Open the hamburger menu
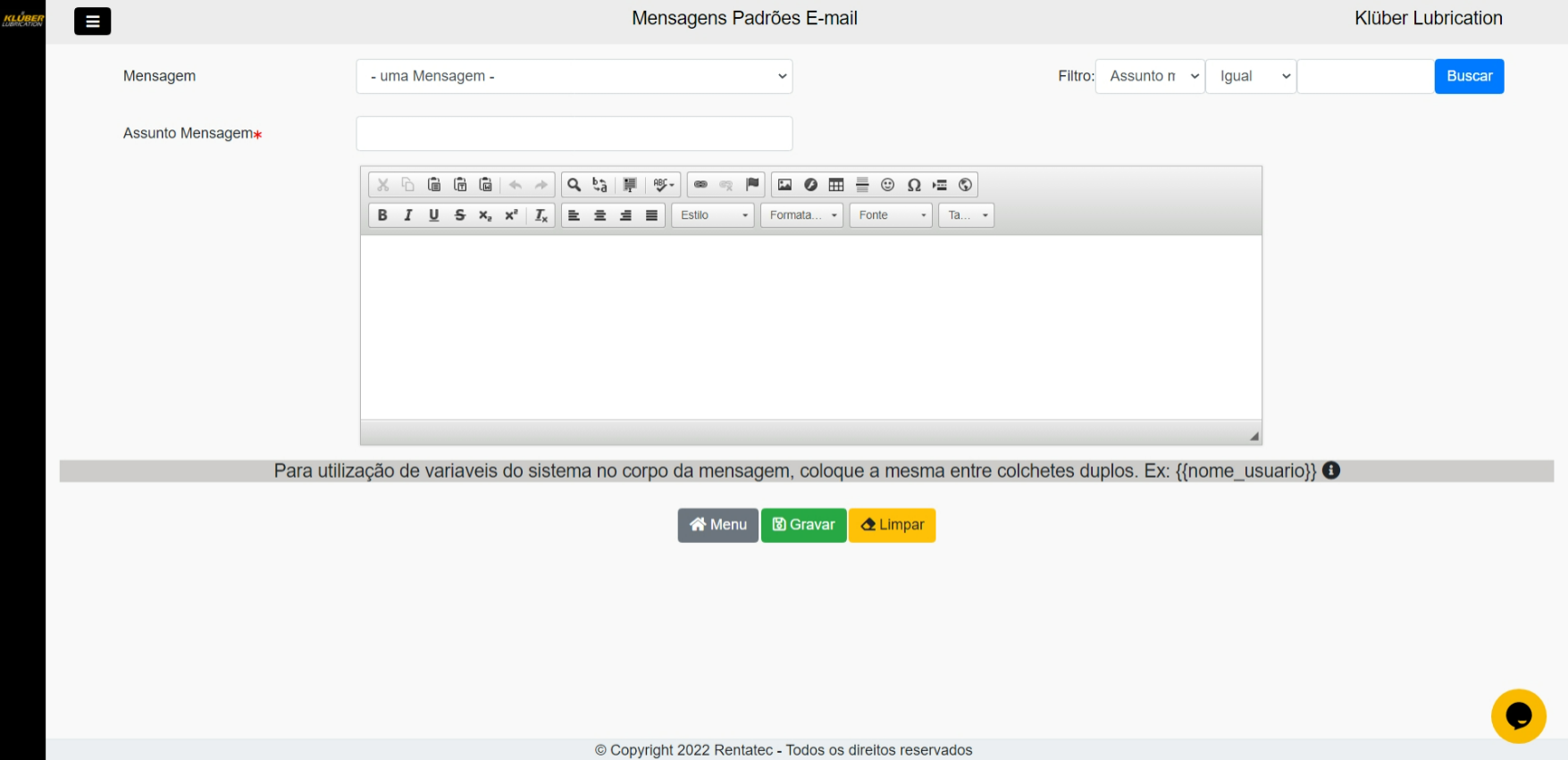The height and width of the screenshot is (760, 1568). point(92,21)
